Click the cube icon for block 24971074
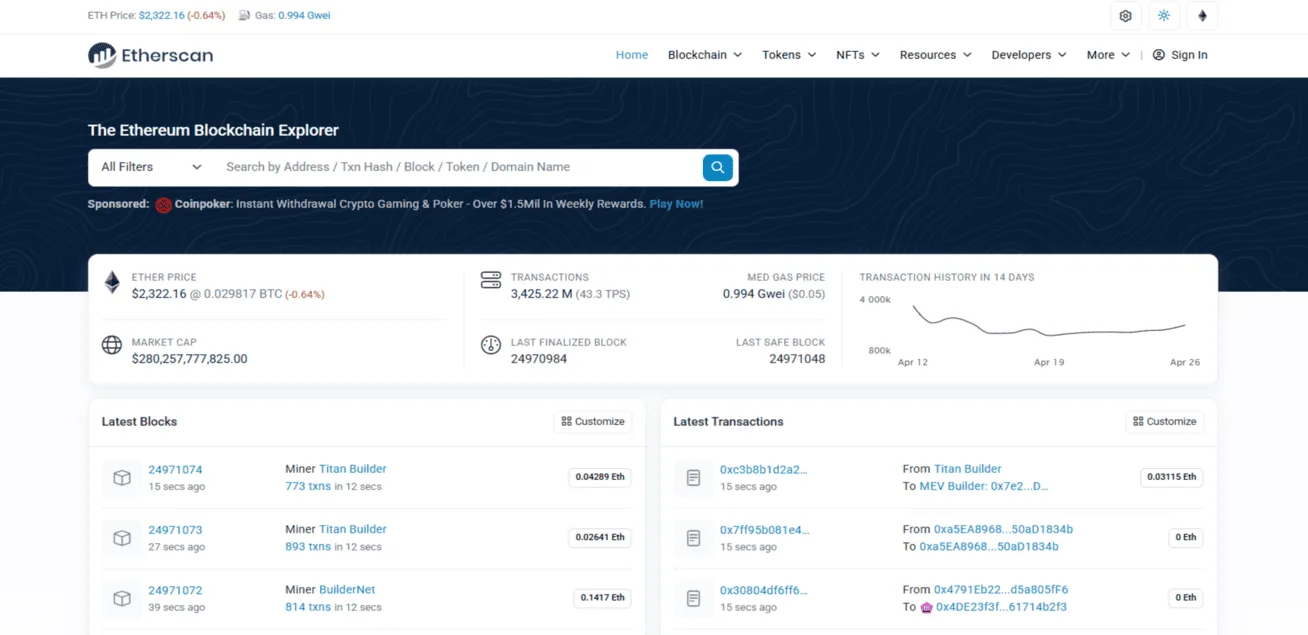The width and height of the screenshot is (1308, 635). tap(122, 478)
